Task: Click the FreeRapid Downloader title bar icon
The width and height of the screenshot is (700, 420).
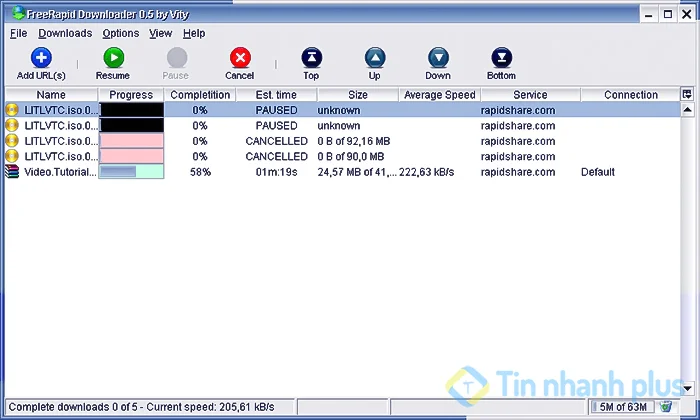Action: click(x=18, y=13)
